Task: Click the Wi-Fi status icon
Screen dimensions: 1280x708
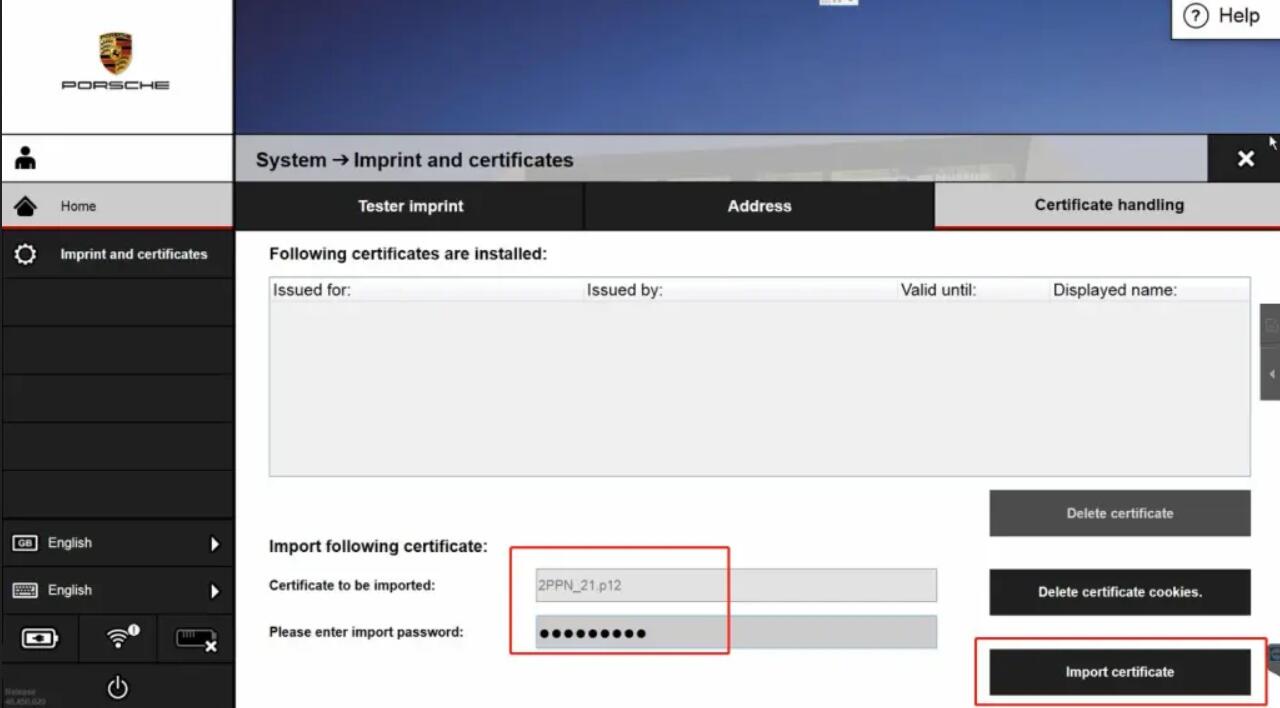Action: [x=122, y=637]
